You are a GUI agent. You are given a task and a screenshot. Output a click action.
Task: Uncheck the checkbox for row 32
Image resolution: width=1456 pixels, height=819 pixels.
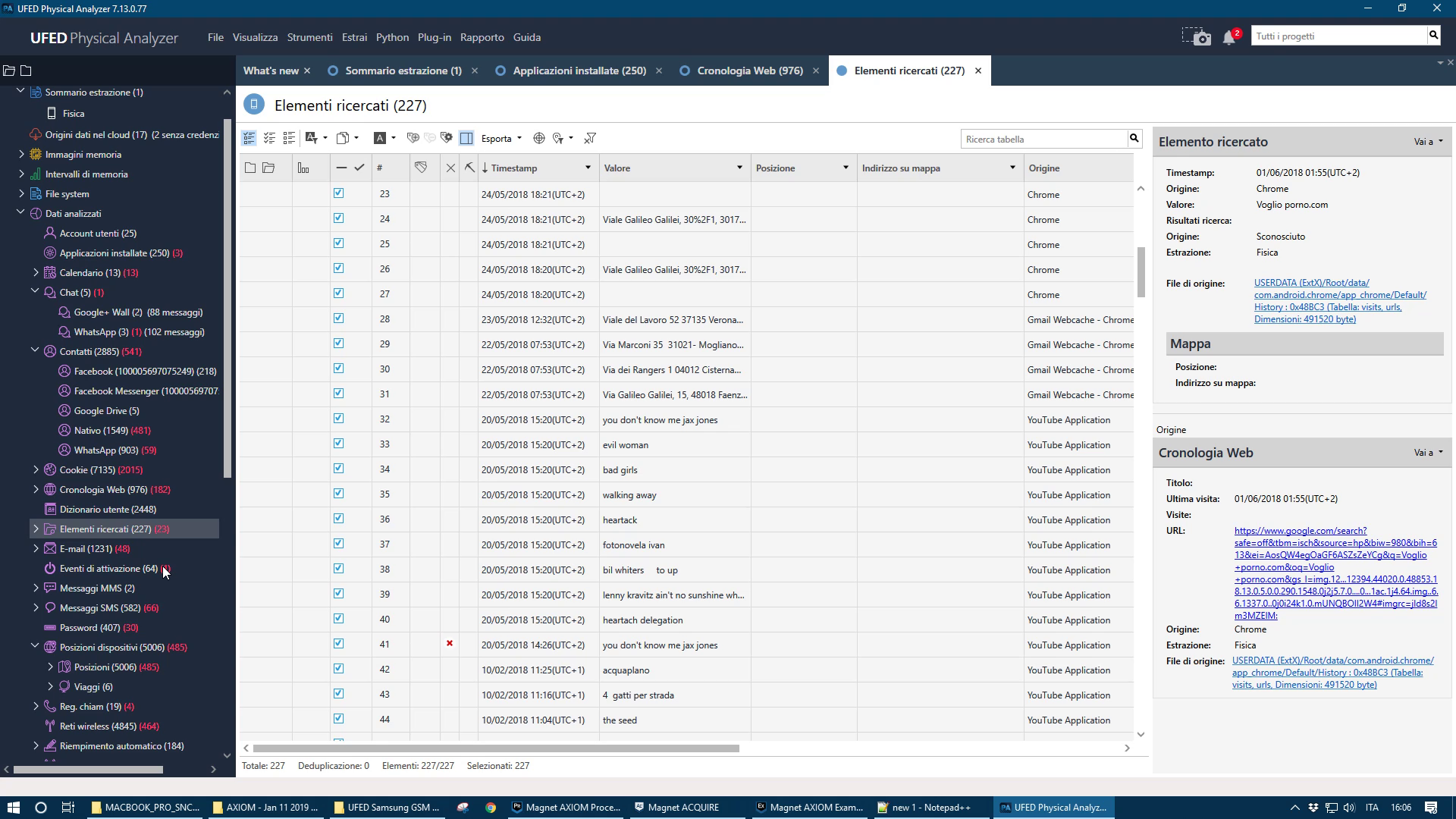click(x=338, y=419)
